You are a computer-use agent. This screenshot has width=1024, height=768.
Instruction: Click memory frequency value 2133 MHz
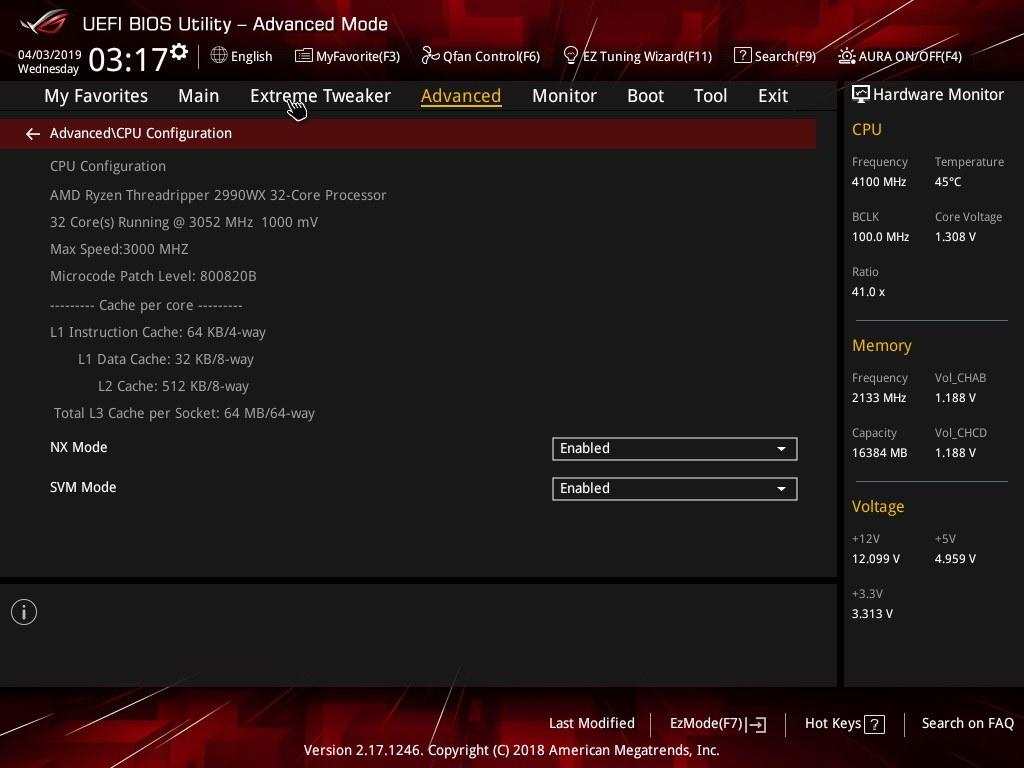[x=878, y=398]
